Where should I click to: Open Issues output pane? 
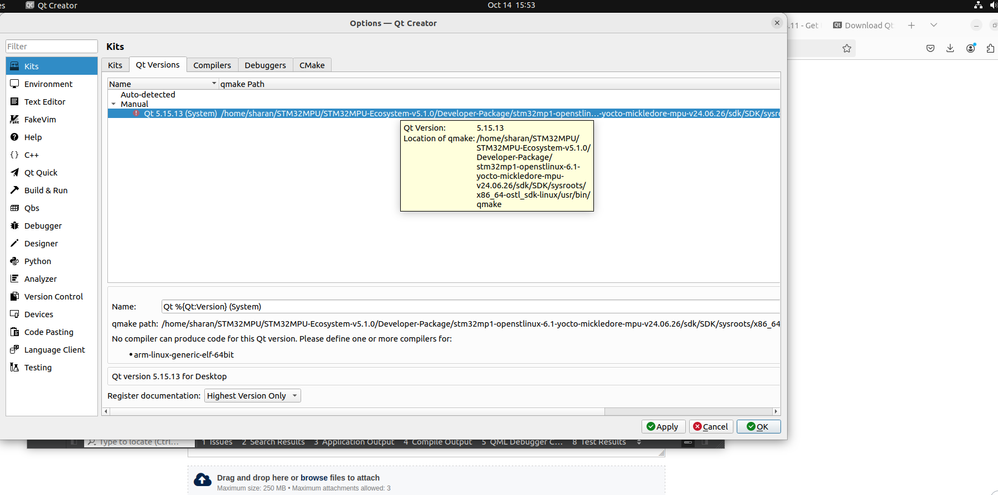tap(217, 442)
